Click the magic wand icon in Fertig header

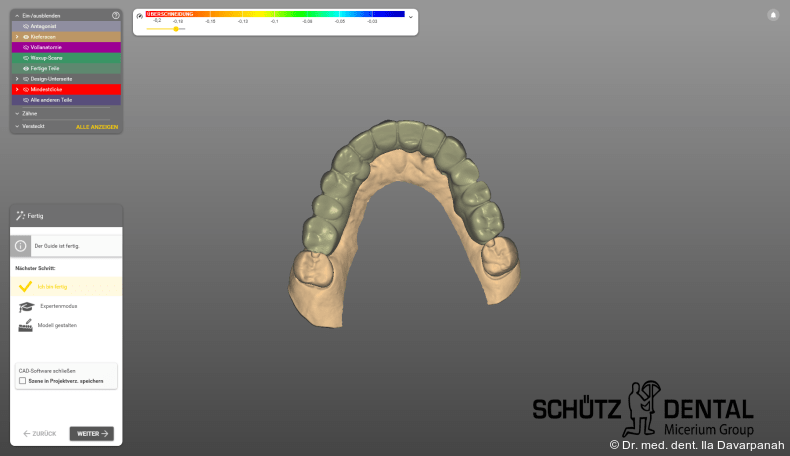pyautogui.click(x=21, y=215)
